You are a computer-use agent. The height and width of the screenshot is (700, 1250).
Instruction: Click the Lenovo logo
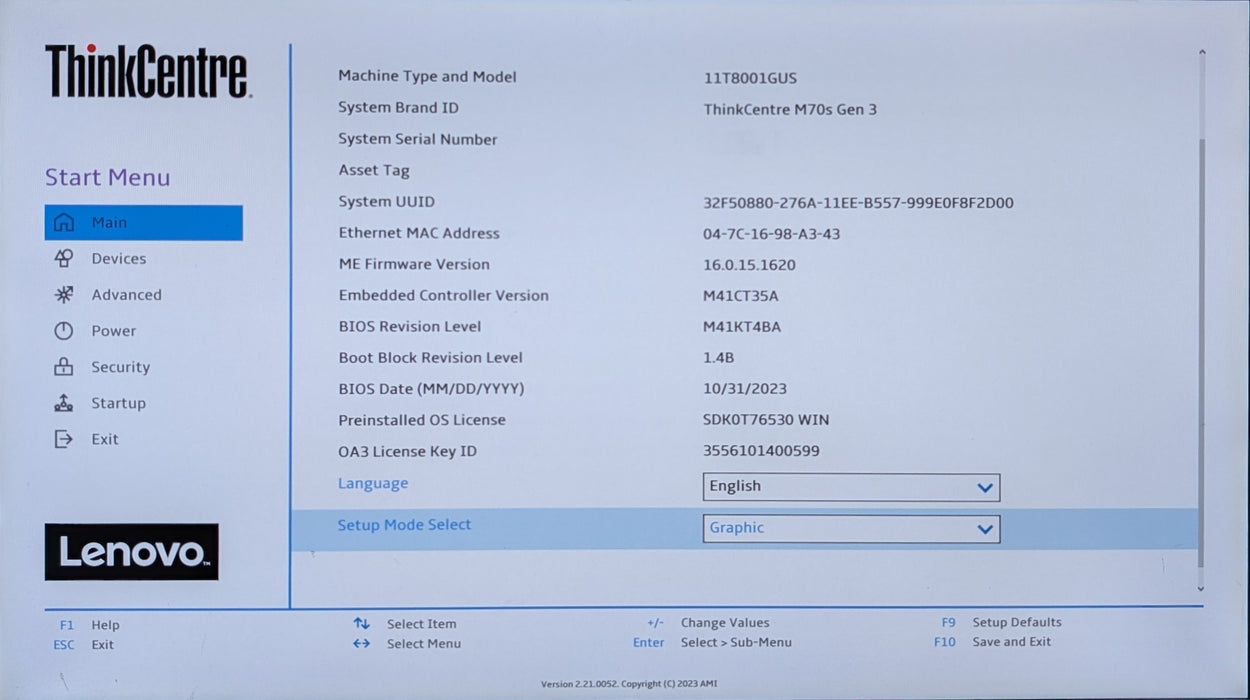tap(131, 552)
